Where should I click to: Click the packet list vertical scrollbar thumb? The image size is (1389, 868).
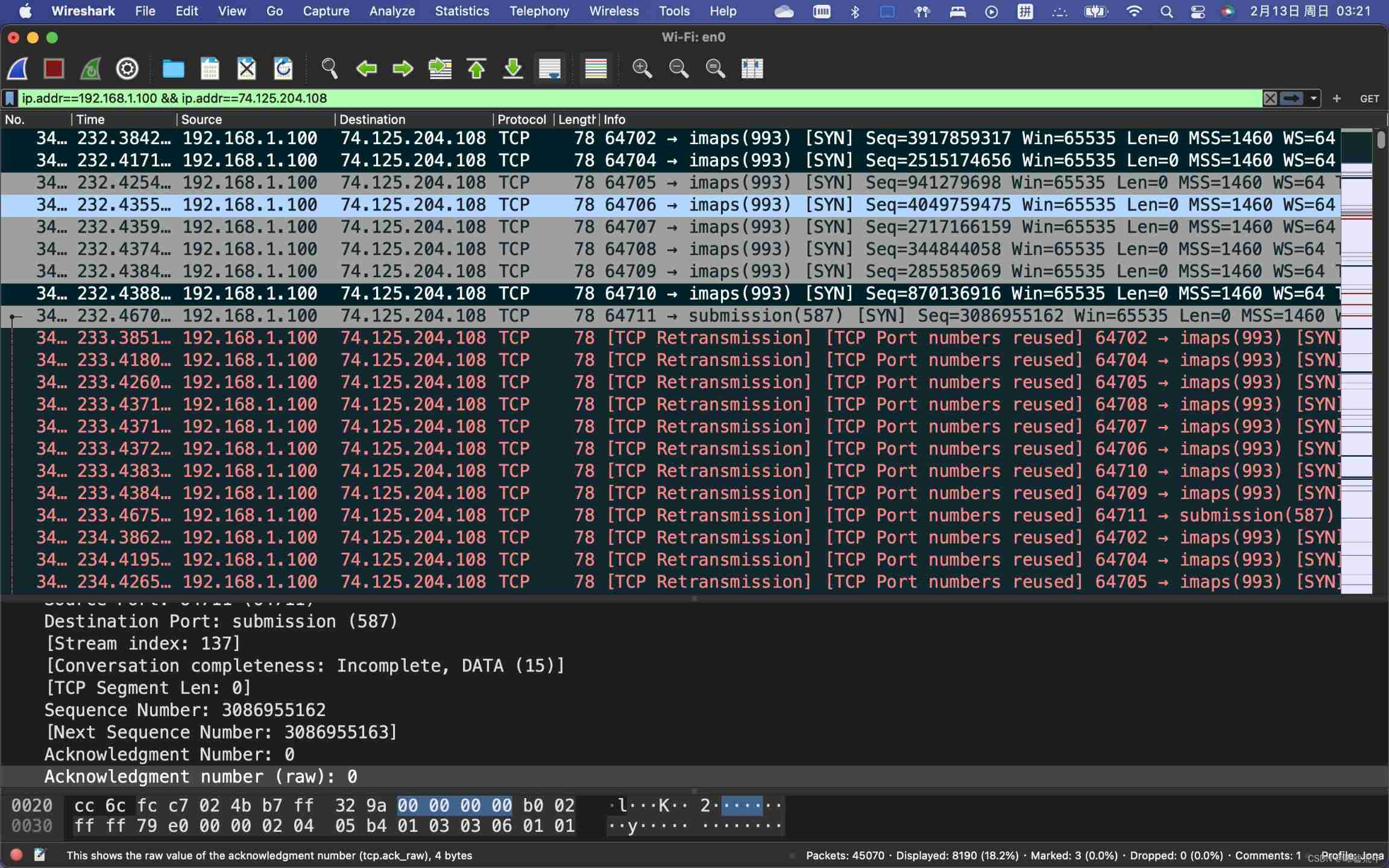(x=1381, y=140)
